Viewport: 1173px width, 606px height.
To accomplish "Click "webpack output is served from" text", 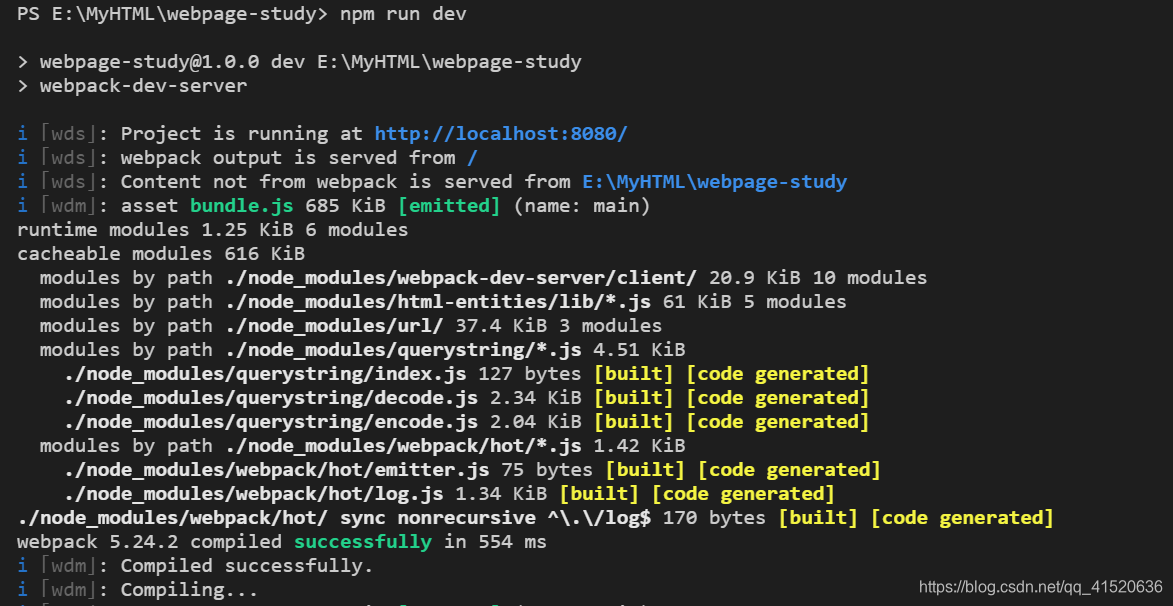I will coord(288,158).
